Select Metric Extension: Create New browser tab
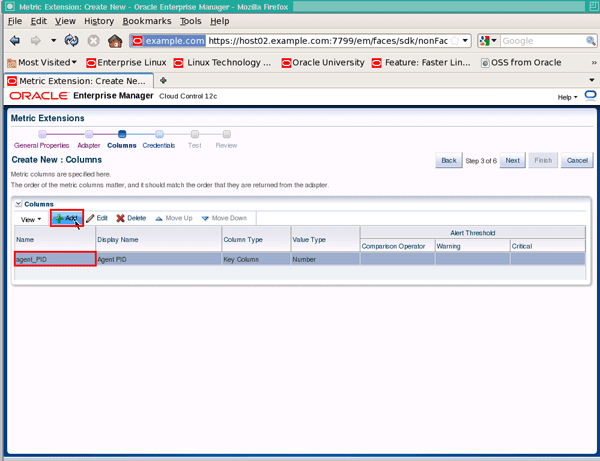The height and width of the screenshot is (461, 600). click(x=79, y=81)
